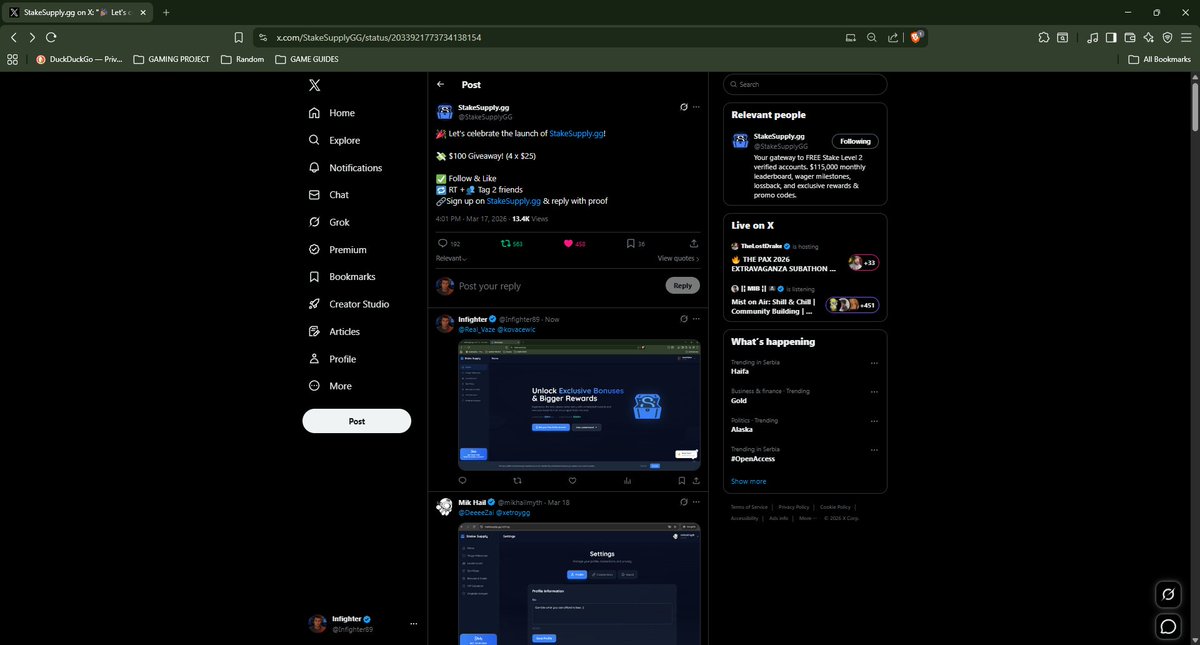
Task: Click the View quotes link
Action: [x=677, y=257]
